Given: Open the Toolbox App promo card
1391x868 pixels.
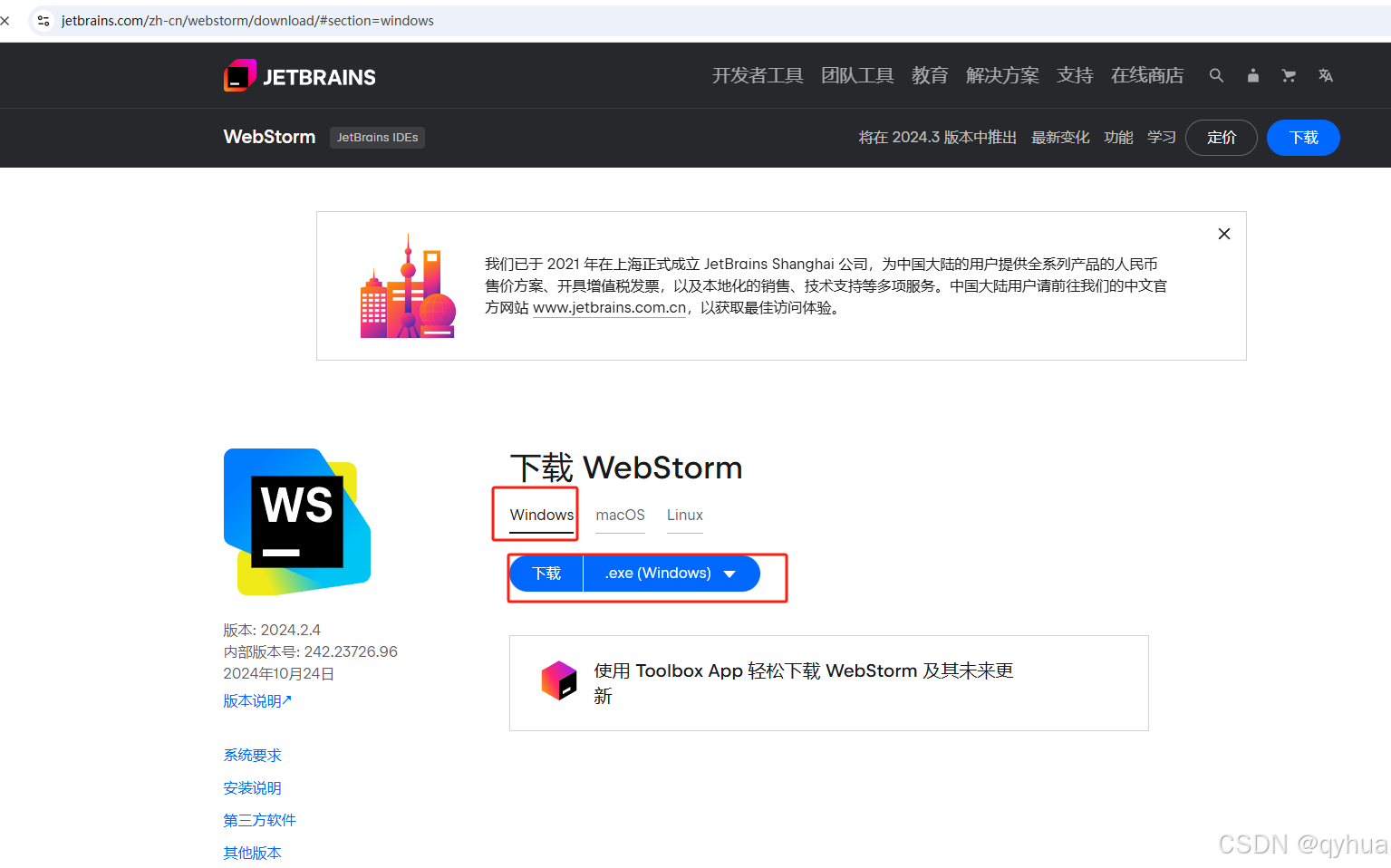Looking at the screenshot, I should point(829,683).
